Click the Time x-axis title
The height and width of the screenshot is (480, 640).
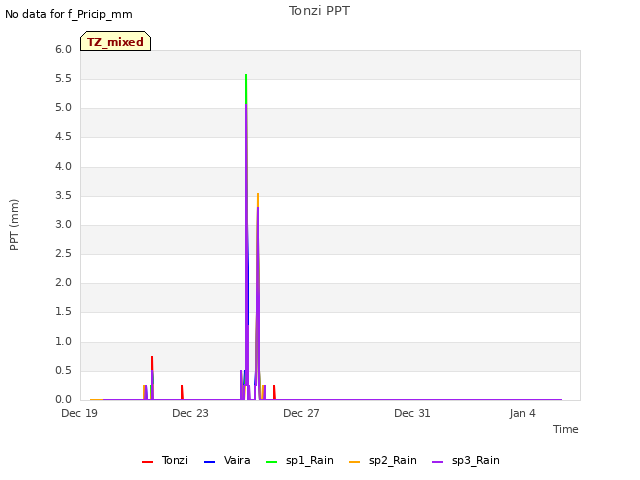(566, 429)
